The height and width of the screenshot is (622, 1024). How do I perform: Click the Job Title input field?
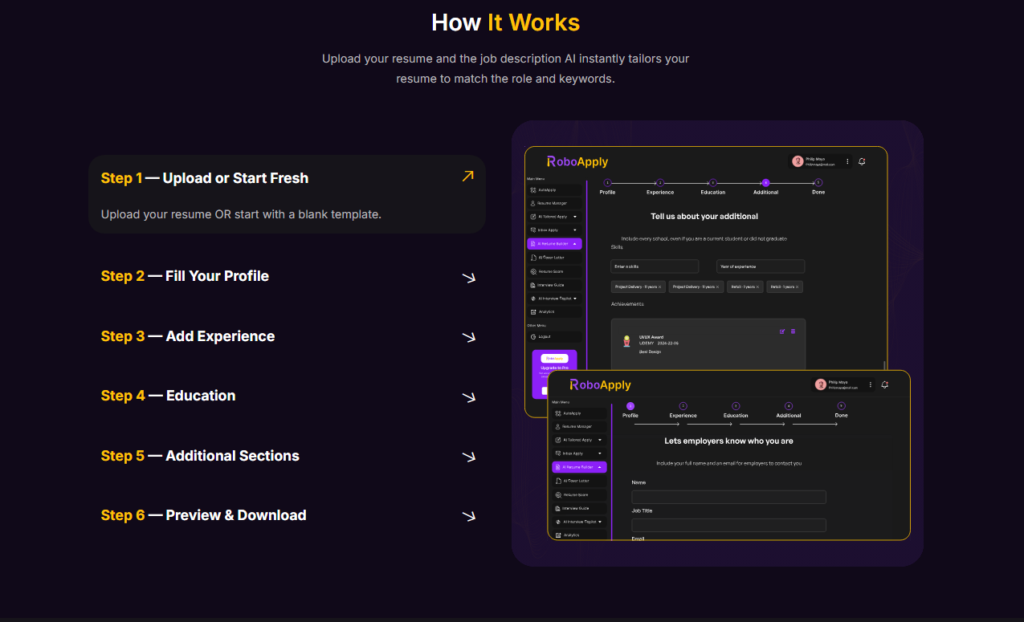[x=728, y=525]
